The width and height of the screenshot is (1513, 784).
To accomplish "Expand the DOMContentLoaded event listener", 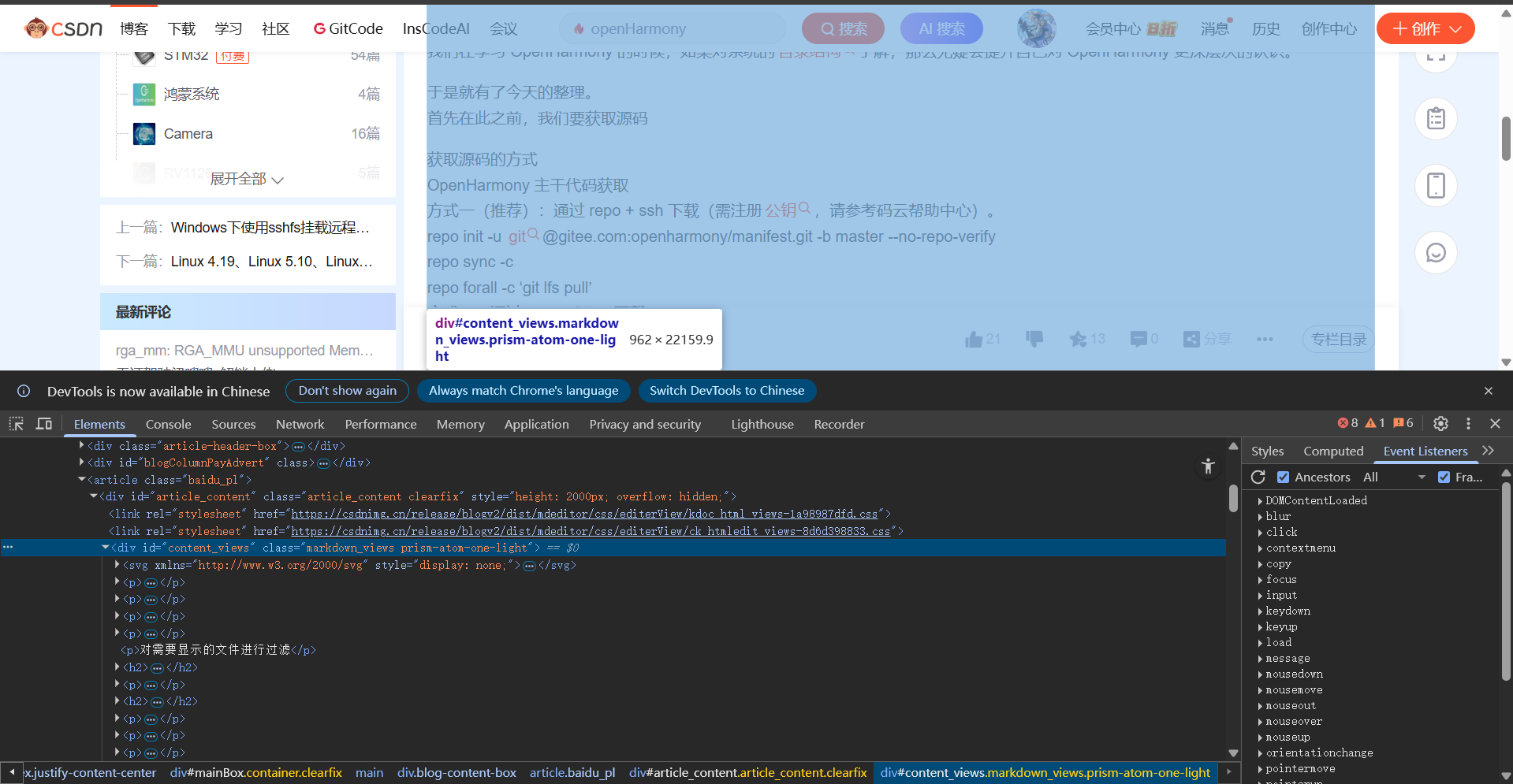I will 1261,500.
